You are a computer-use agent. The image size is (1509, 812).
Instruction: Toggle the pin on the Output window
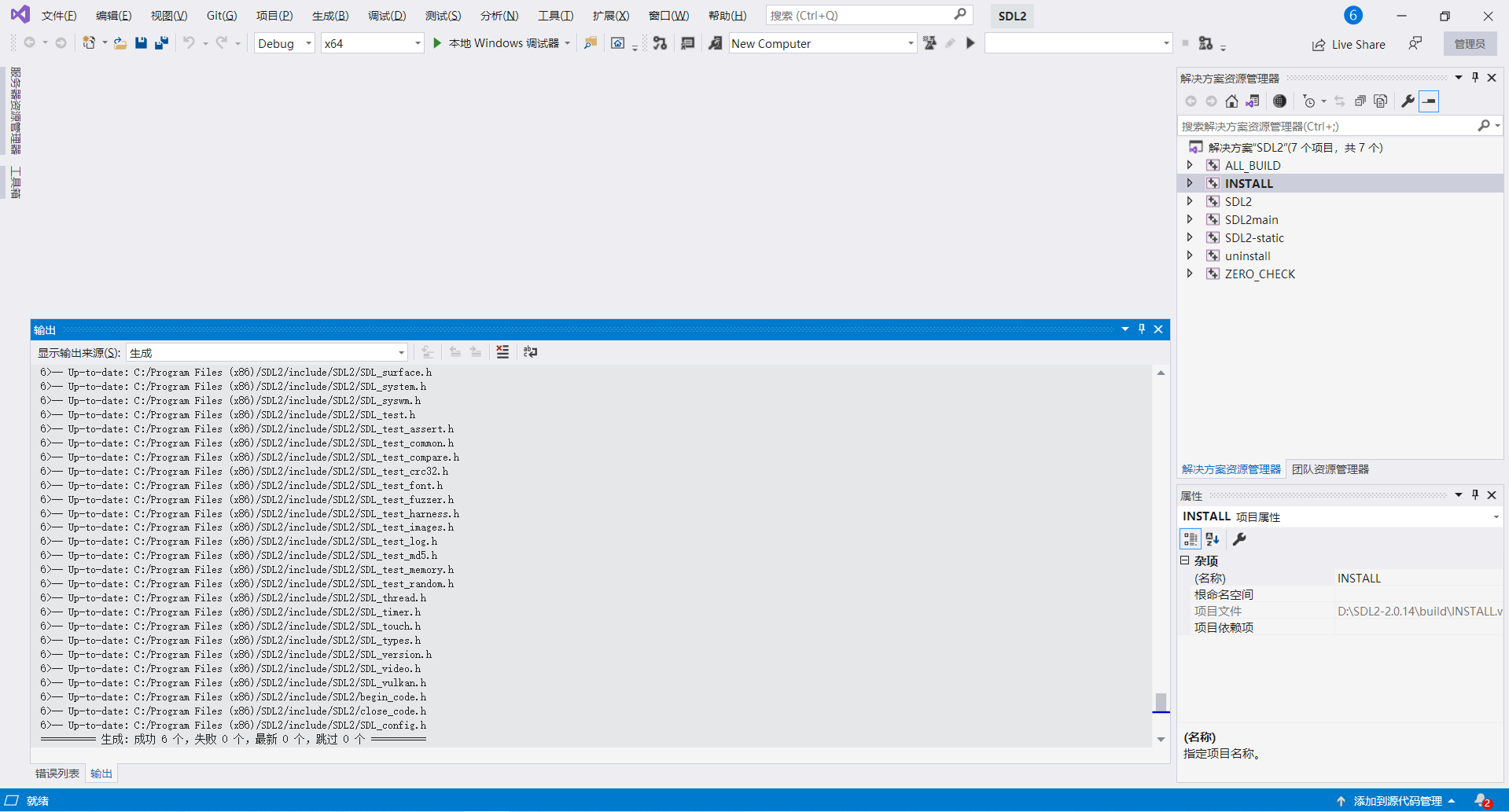coord(1142,329)
